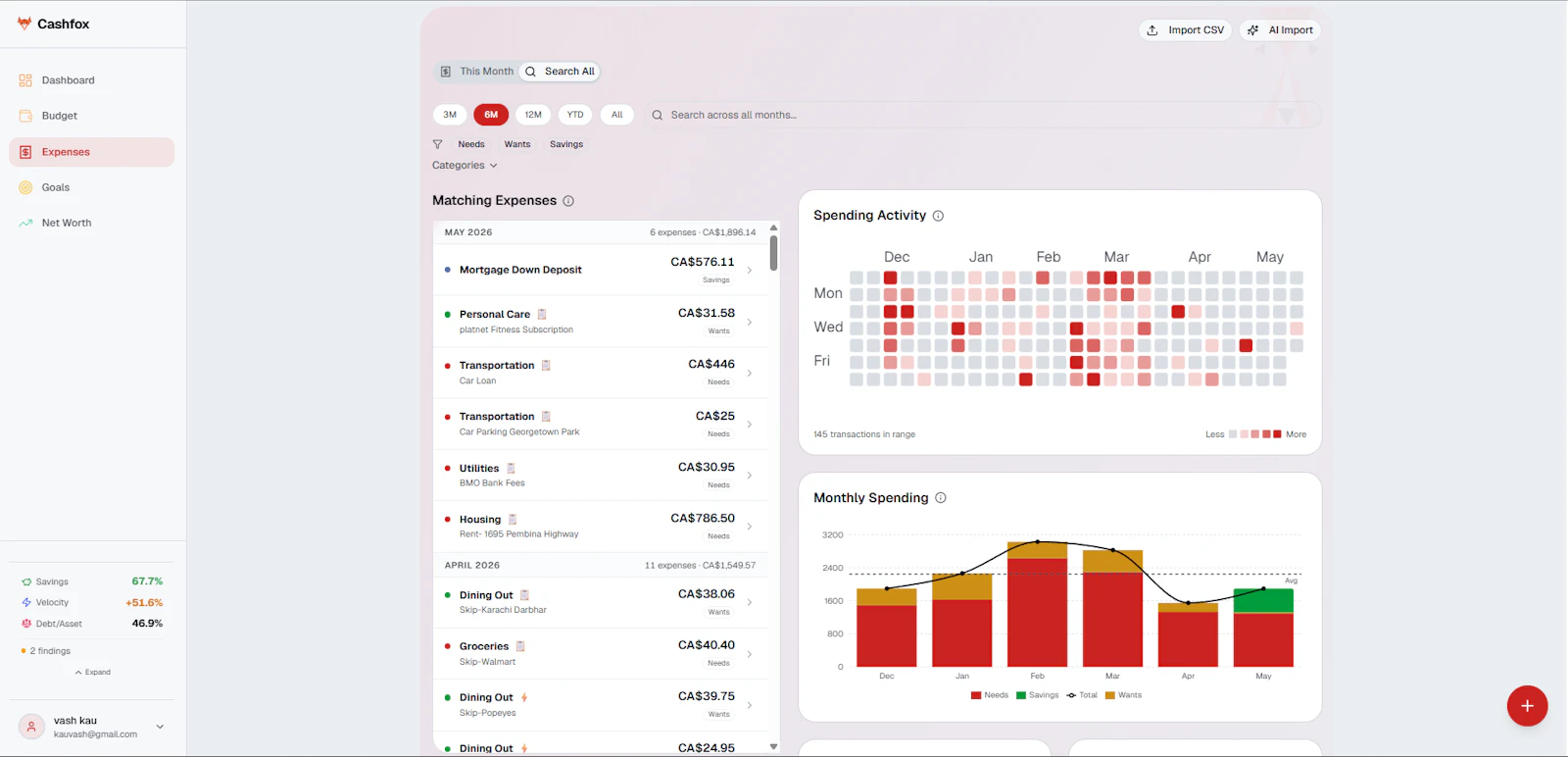Screen dimensions: 1568x757
Task: Click receipt icon beside Car Loan Transportation
Action: coord(546,366)
